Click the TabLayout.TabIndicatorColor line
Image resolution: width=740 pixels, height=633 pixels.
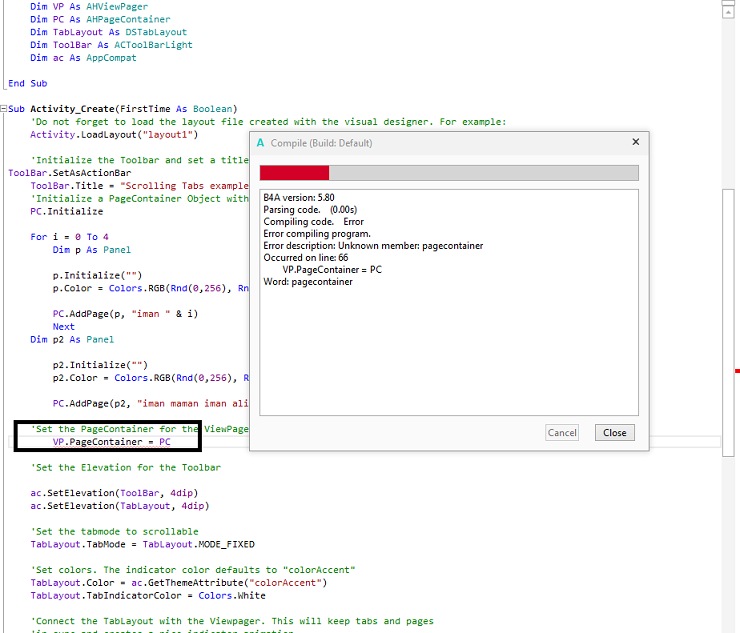[148, 596]
